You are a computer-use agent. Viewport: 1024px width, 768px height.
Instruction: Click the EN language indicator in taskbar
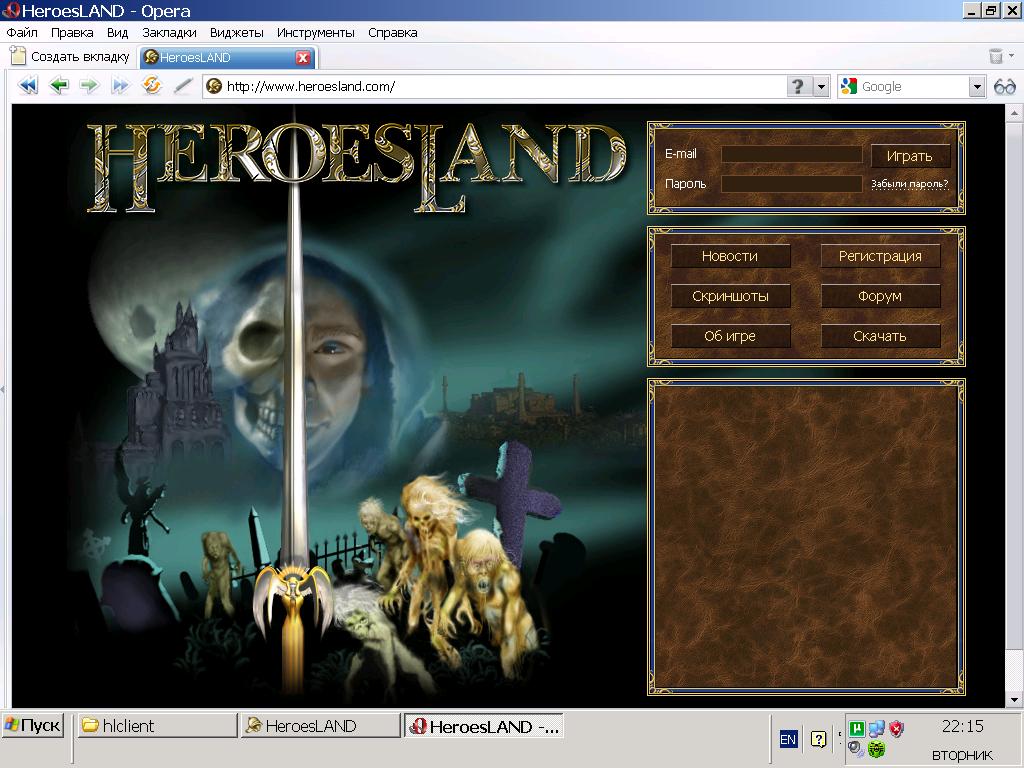click(x=788, y=739)
